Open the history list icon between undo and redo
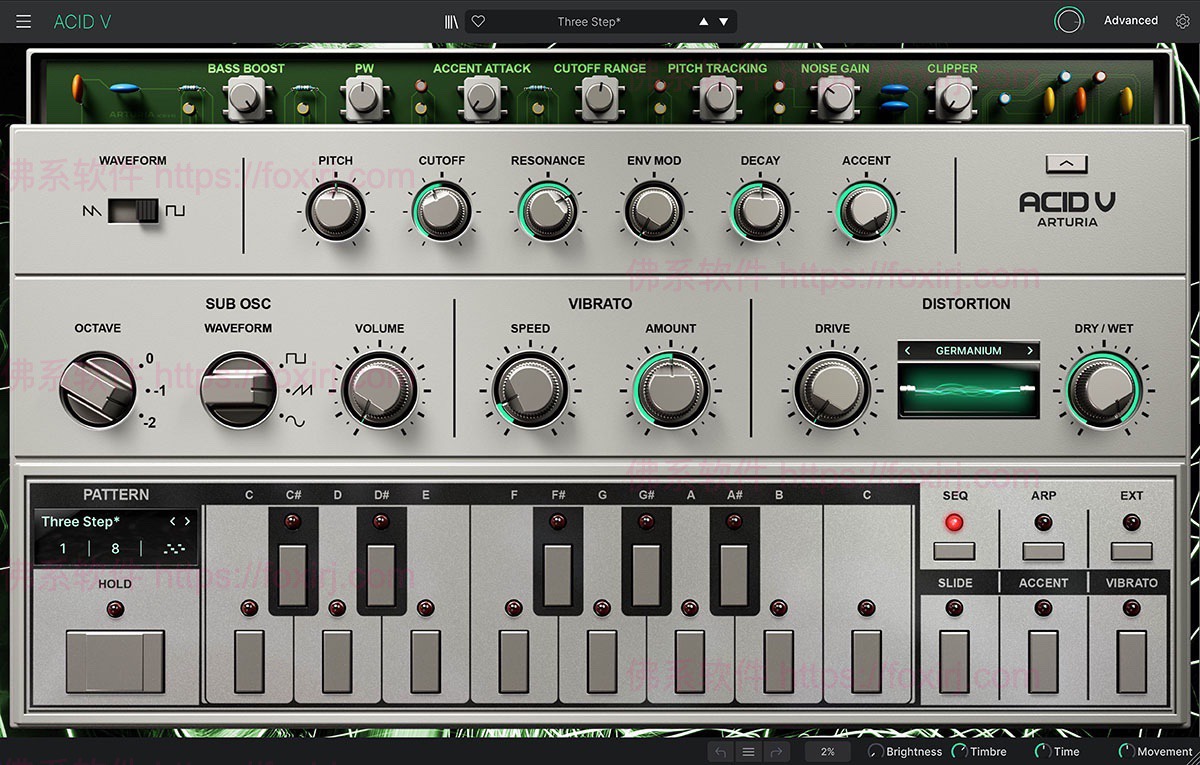 point(748,751)
